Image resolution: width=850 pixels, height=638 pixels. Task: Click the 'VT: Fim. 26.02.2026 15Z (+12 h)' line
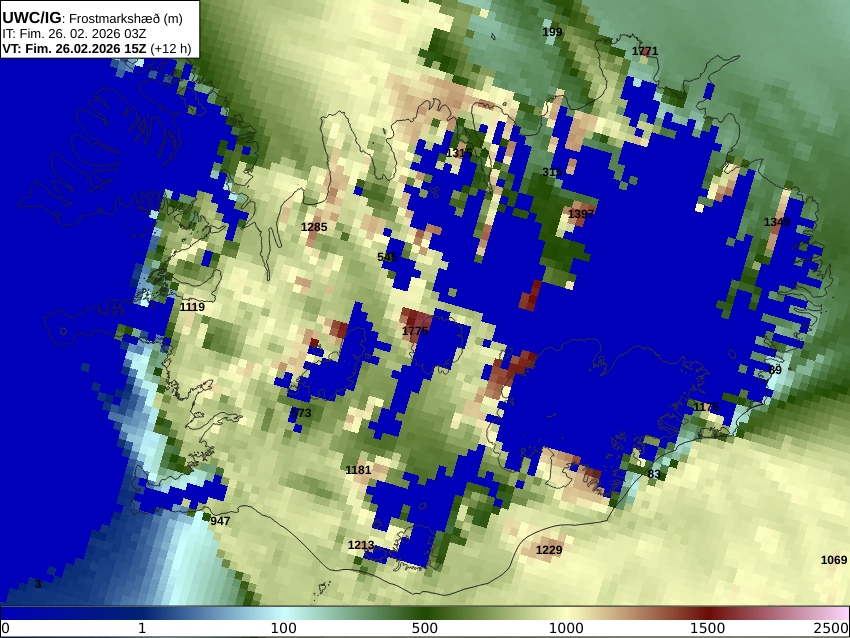click(x=96, y=48)
